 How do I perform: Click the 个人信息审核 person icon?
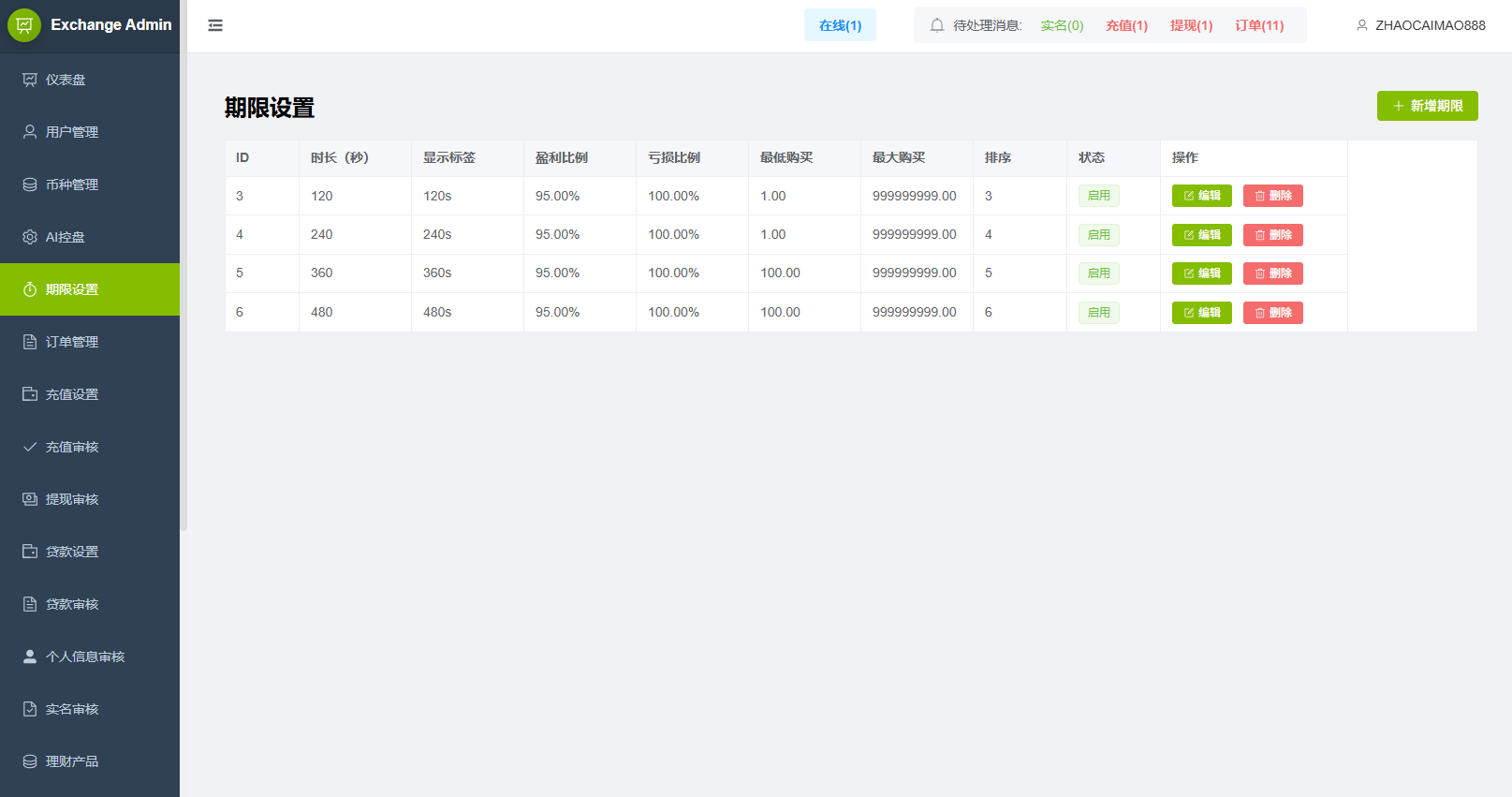30,657
